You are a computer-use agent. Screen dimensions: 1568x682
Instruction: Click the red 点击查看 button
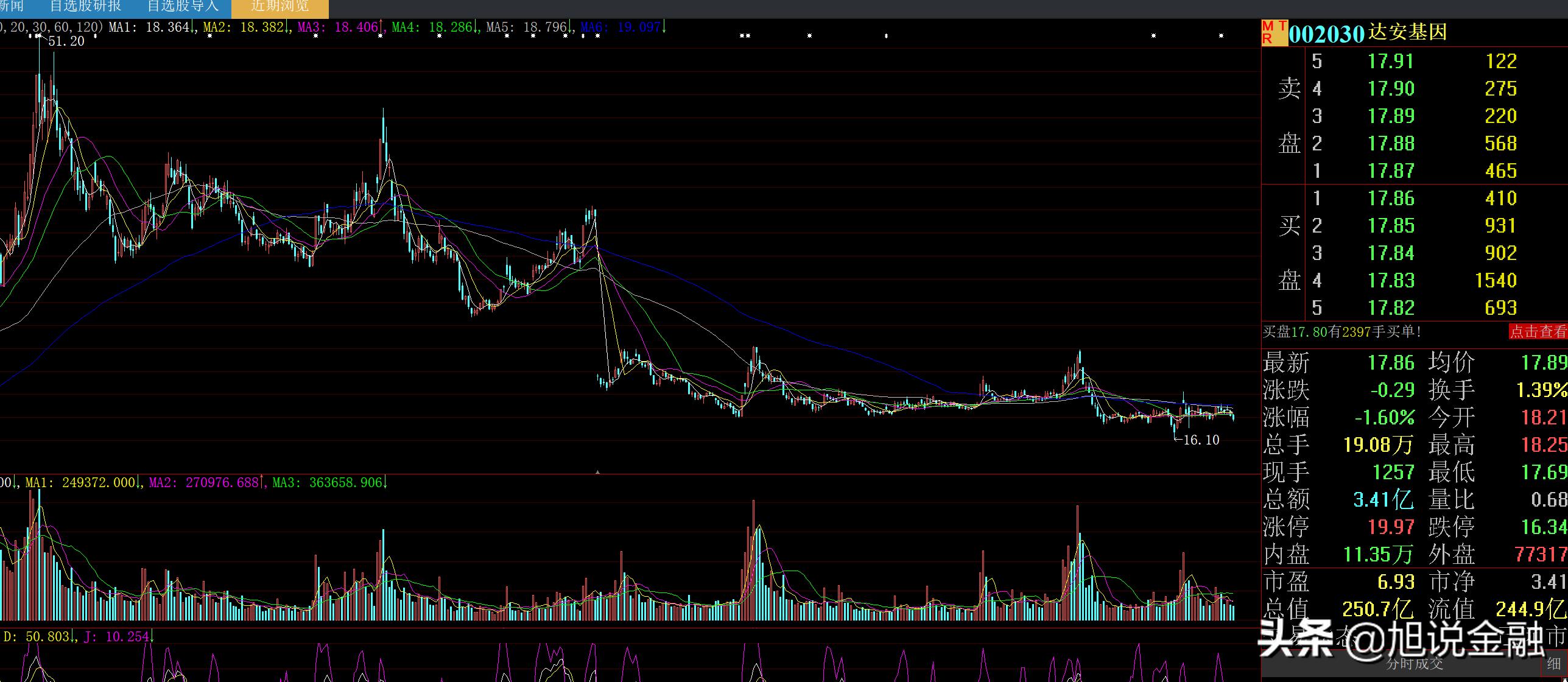point(1537,332)
